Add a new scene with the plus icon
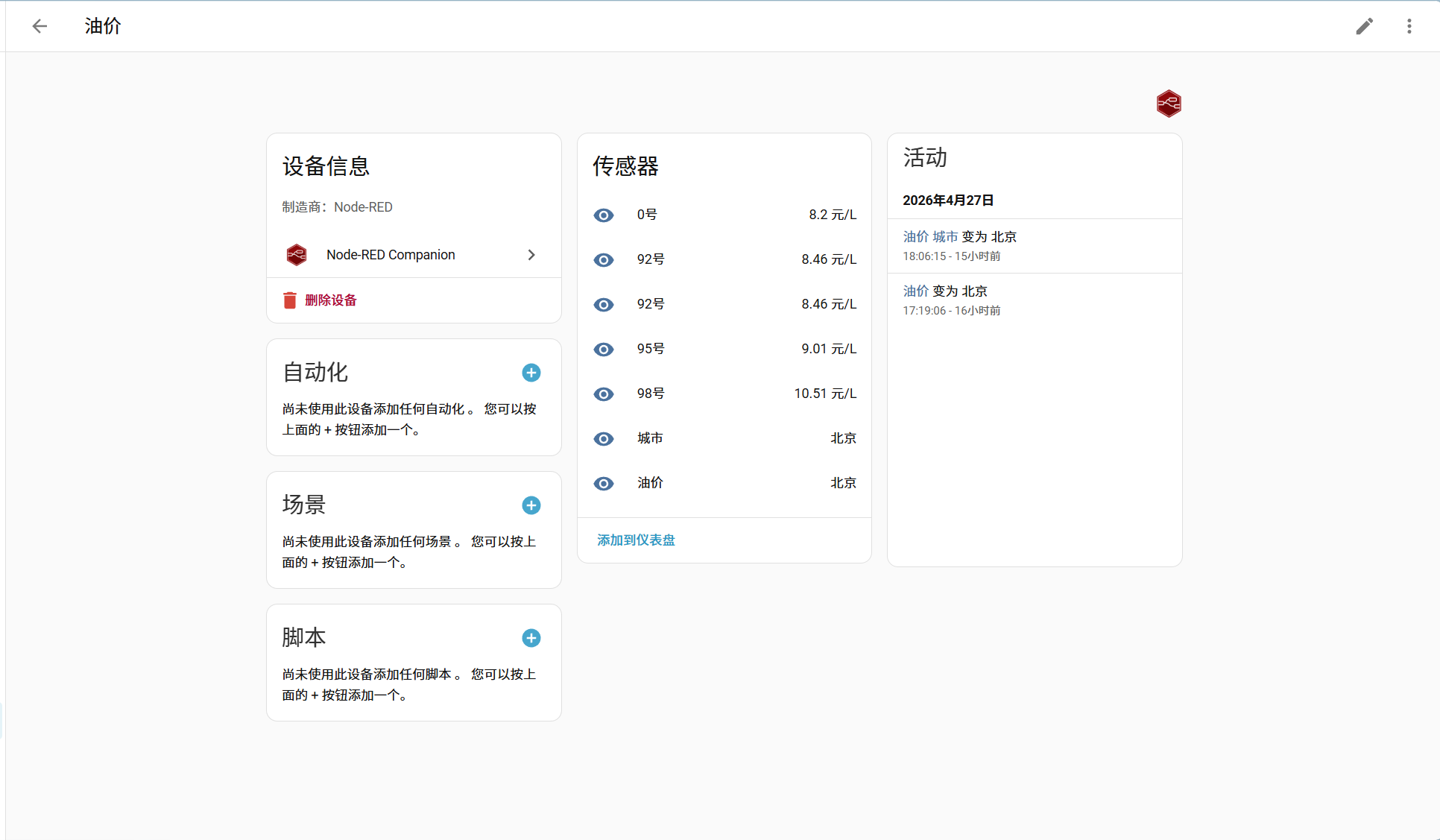 (531, 505)
